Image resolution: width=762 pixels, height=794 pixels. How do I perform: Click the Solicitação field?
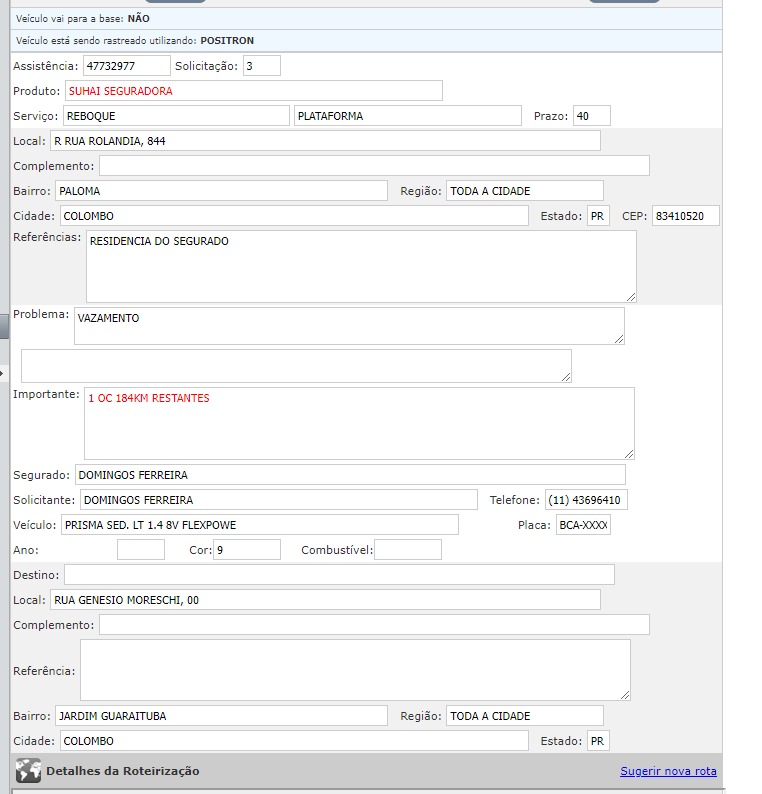tap(261, 66)
